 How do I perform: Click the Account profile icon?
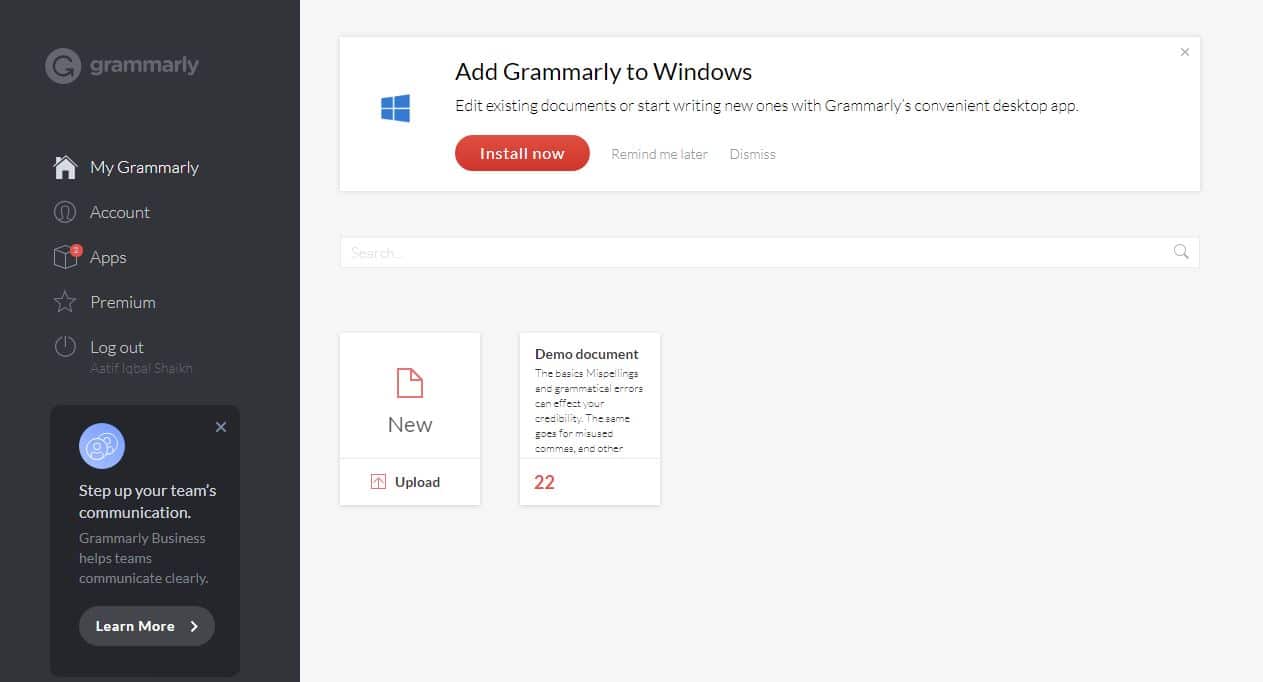pyautogui.click(x=65, y=212)
